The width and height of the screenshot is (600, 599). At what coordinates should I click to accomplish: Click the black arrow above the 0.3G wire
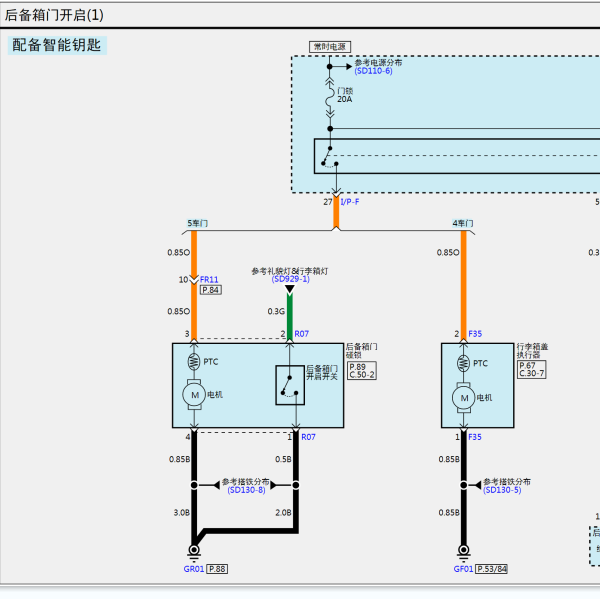coord(290,290)
